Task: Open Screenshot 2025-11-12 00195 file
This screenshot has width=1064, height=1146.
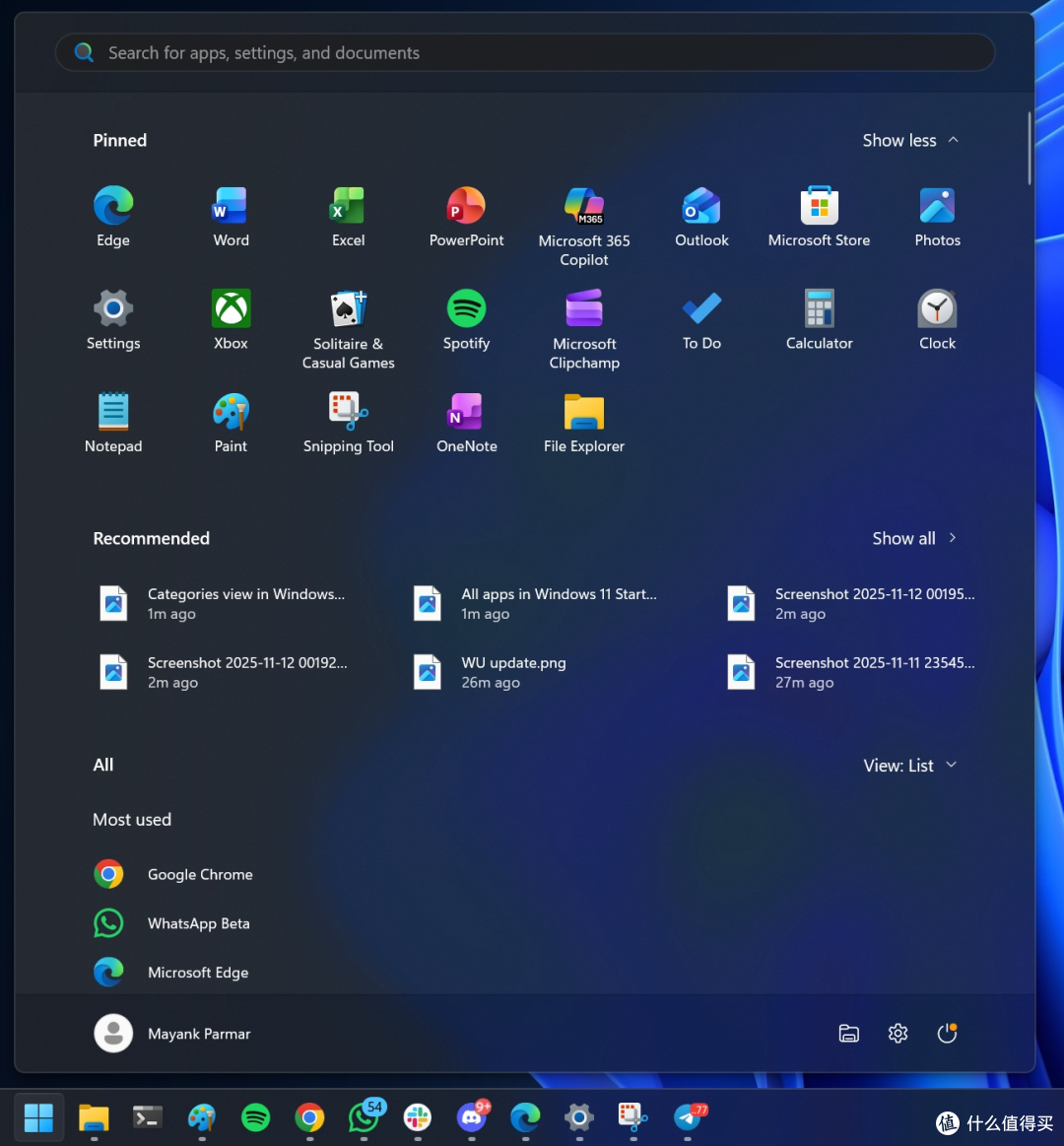Action: click(853, 604)
